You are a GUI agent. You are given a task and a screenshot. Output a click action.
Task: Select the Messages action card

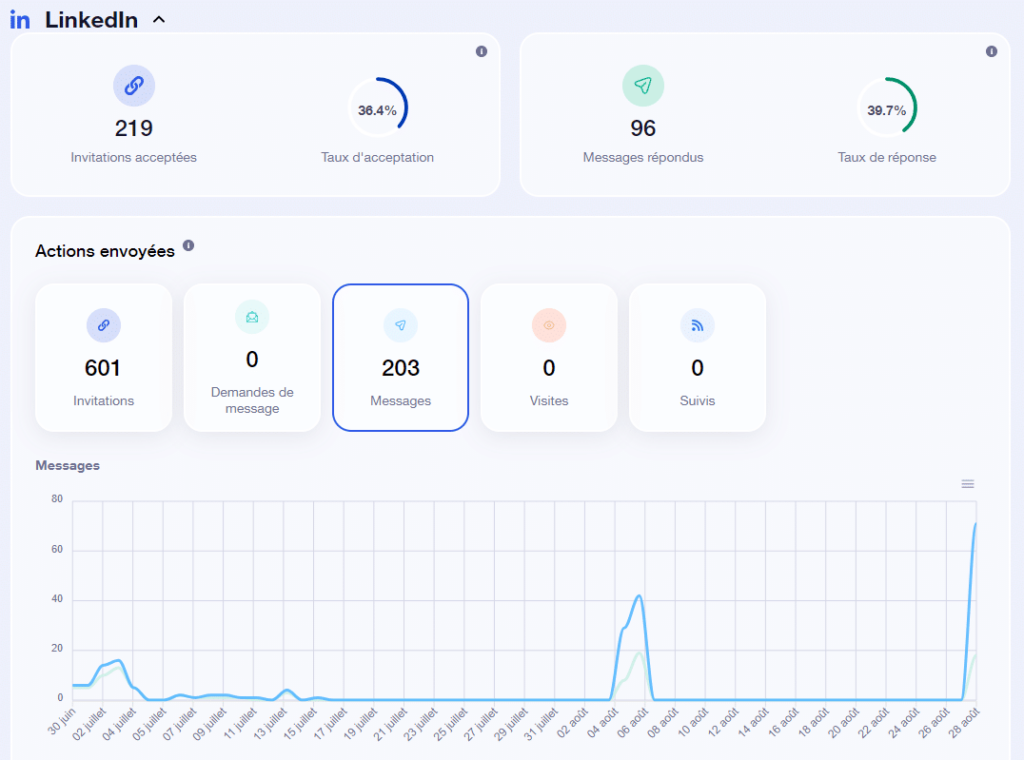coord(400,357)
